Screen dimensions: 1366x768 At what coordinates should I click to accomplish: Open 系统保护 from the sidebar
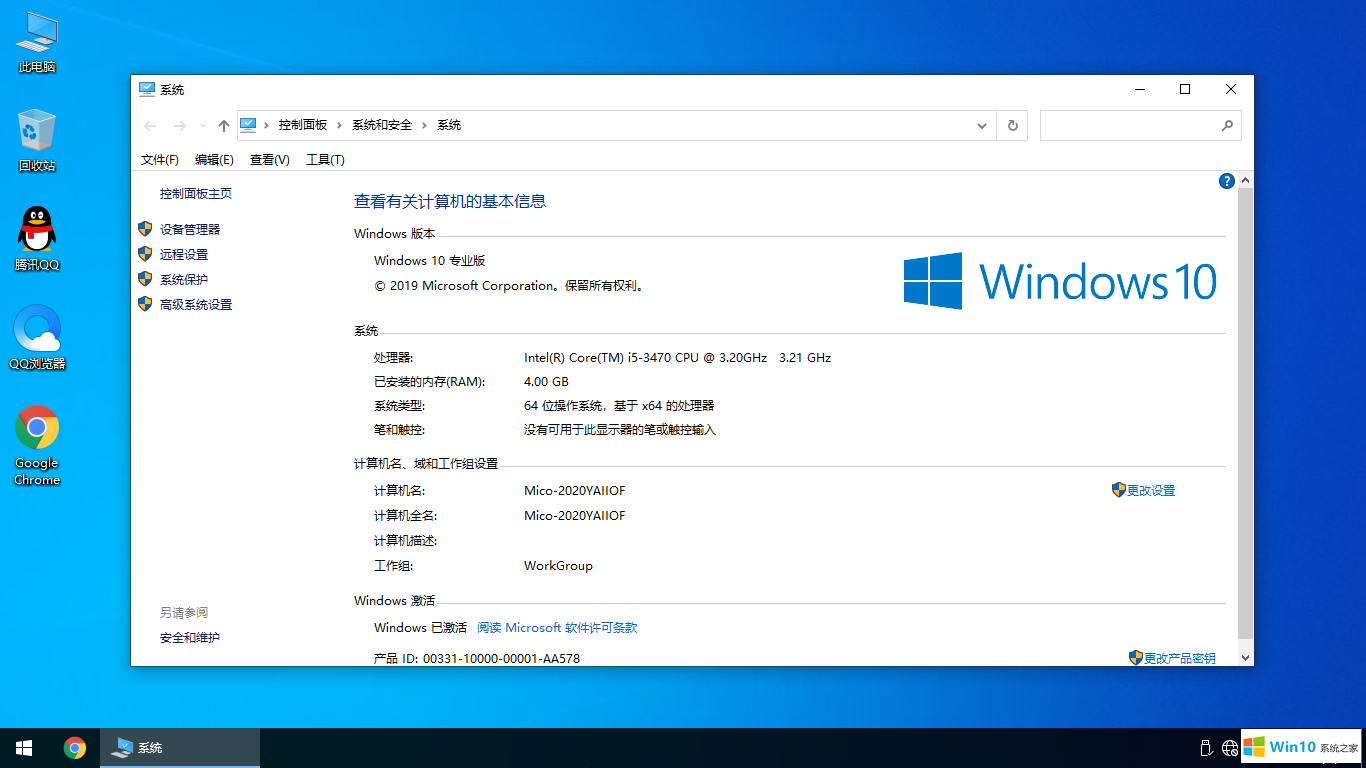(184, 280)
